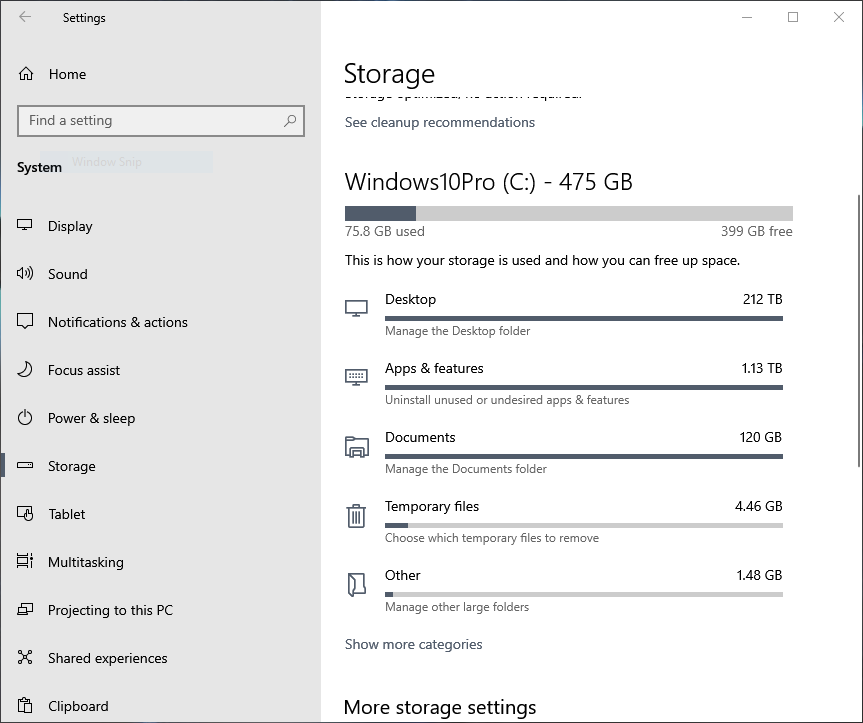The image size is (863, 723).
Task: Open the Desktop storage category
Action: (x=564, y=315)
